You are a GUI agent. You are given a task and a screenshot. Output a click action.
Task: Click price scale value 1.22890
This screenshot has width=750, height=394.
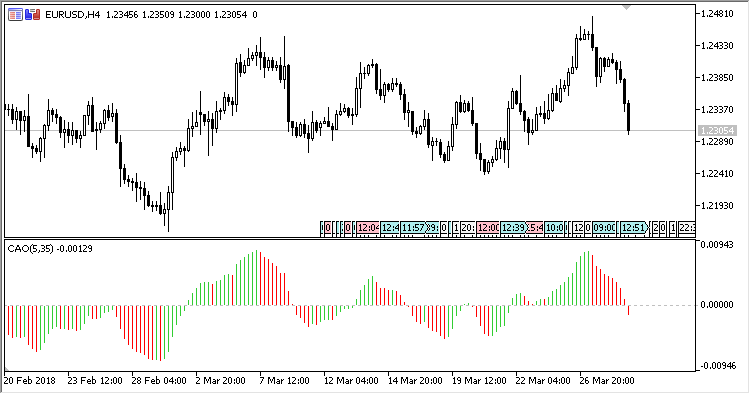(717, 142)
